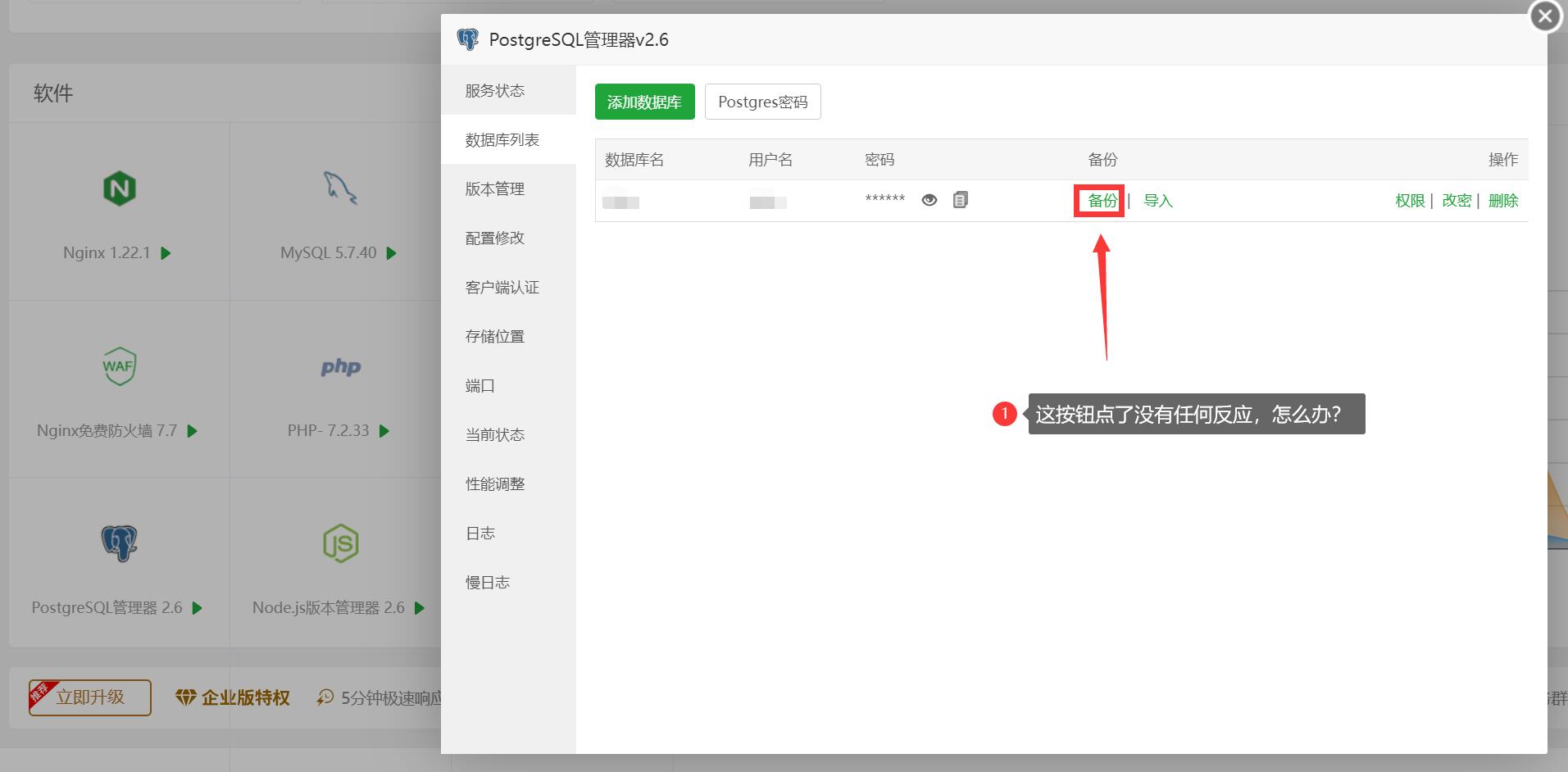Click the 企业版特权 text
The width and height of the screenshot is (1568, 772).
pyautogui.click(x=246, y=697)
